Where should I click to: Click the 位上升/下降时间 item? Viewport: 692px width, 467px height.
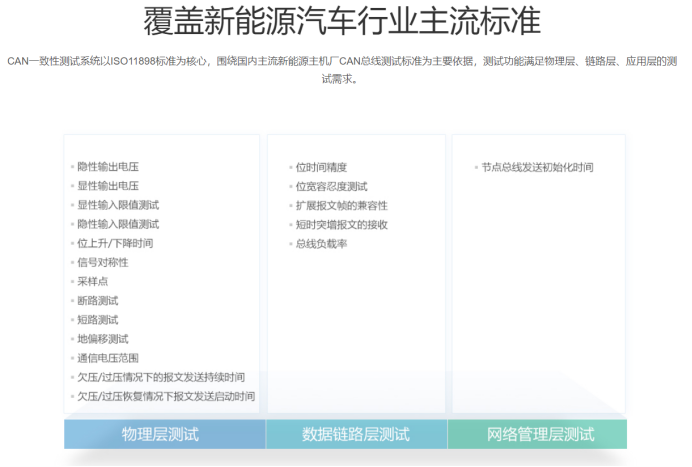[115, 243]
